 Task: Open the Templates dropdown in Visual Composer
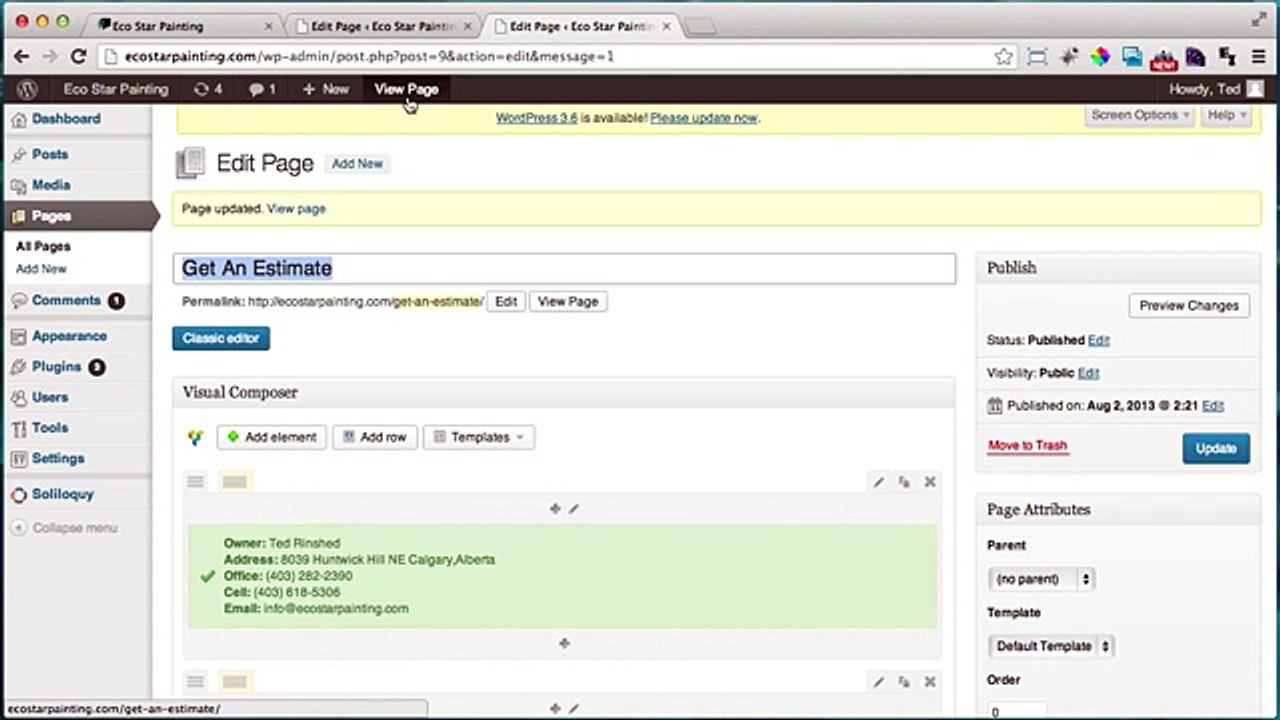pyautogui.click(x=479, y=437)
